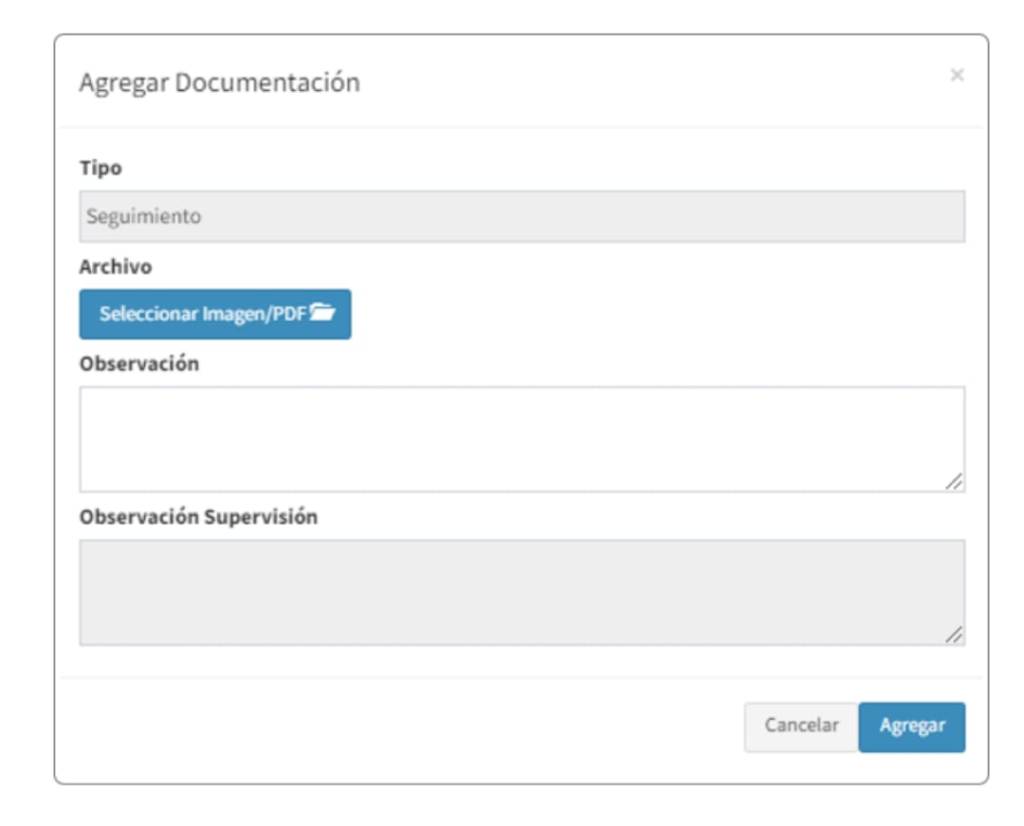The width and height of the screenshot is (1024, 826).
Task: Click the Archivo label
Action: pyautogui.click(x=115, y=267)
